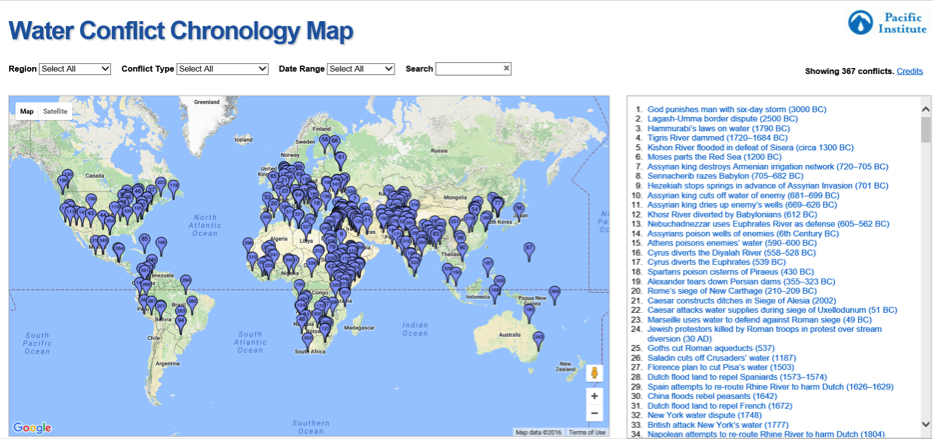Open 'Goths cut Roman aqueducts (537)'
933x439 pixels.
[x=710, y=347]
